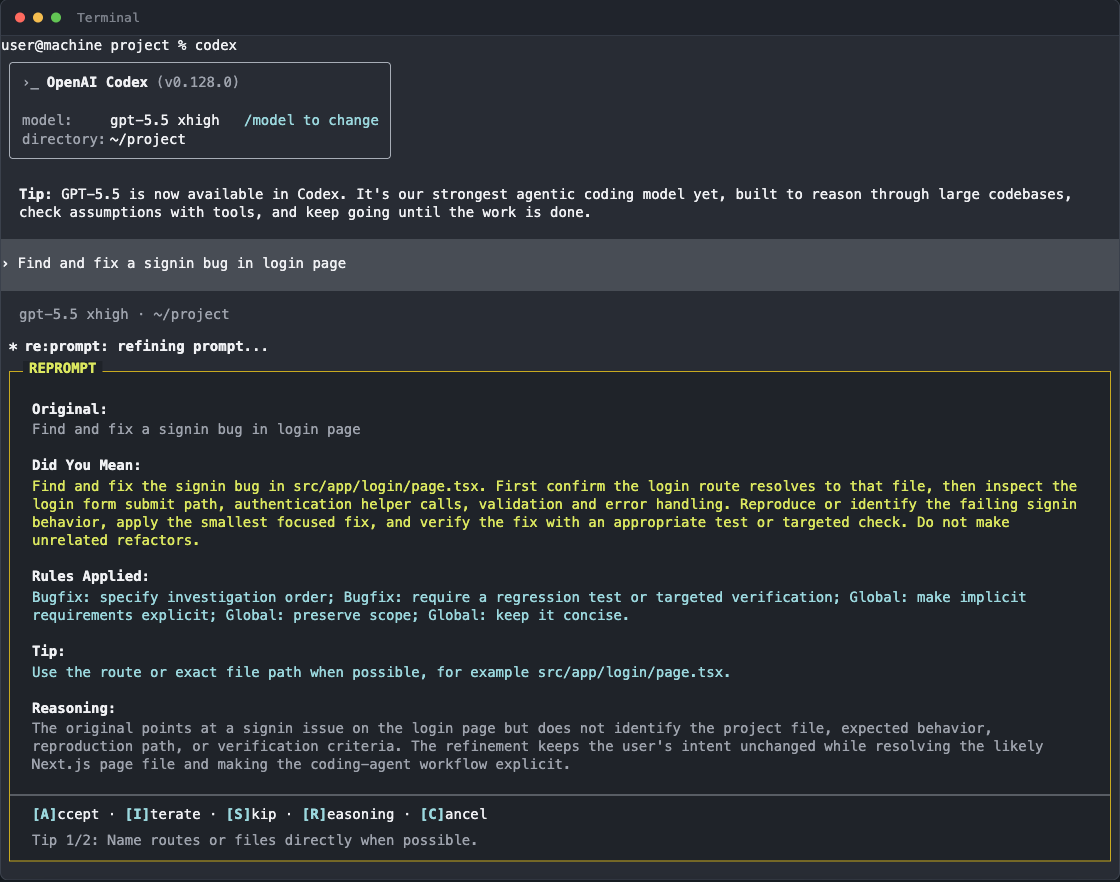Viewport: 1120px width, 882px height.
Task: Click the 'directory:' label in Codex header box
Action: [x=64, y=139]
